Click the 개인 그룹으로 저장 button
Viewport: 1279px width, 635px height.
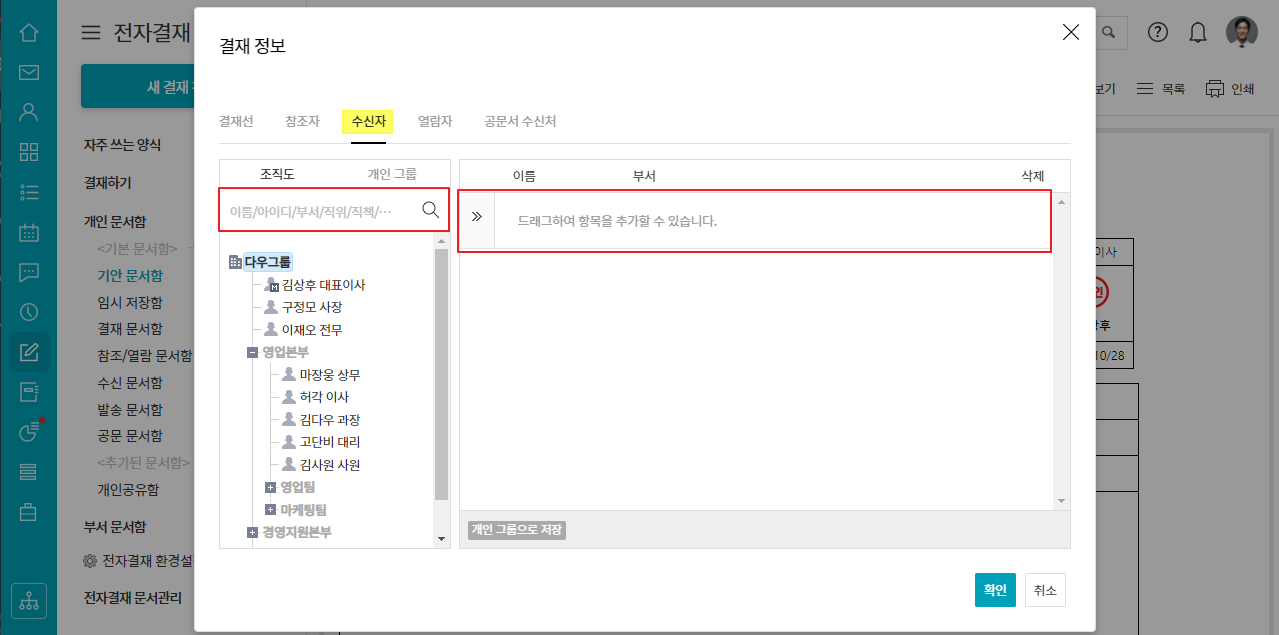pyautogui.click(x=517, y=529)
